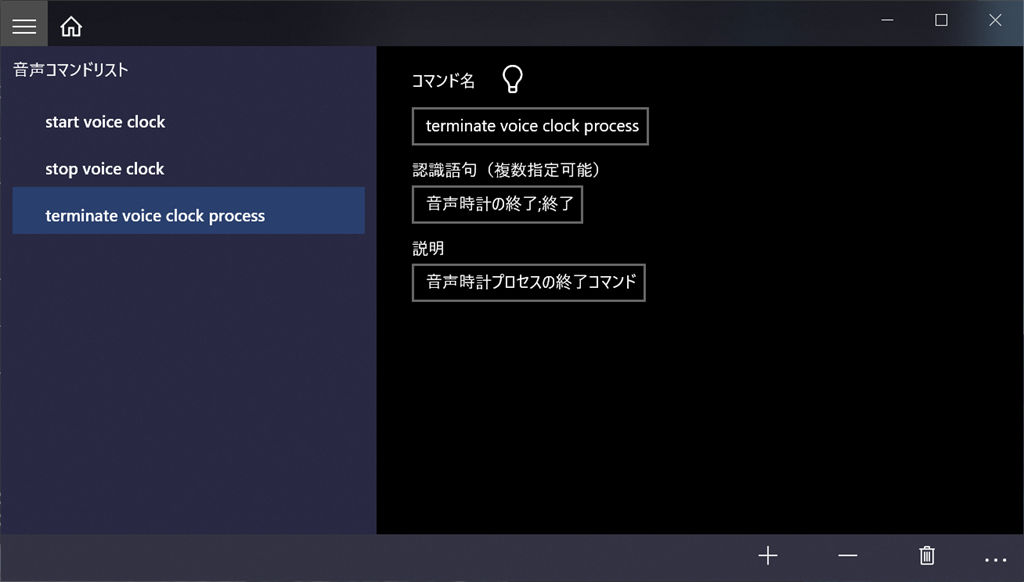1024x582 pixels.
Task: Maximize the application window
Action: 941,20
